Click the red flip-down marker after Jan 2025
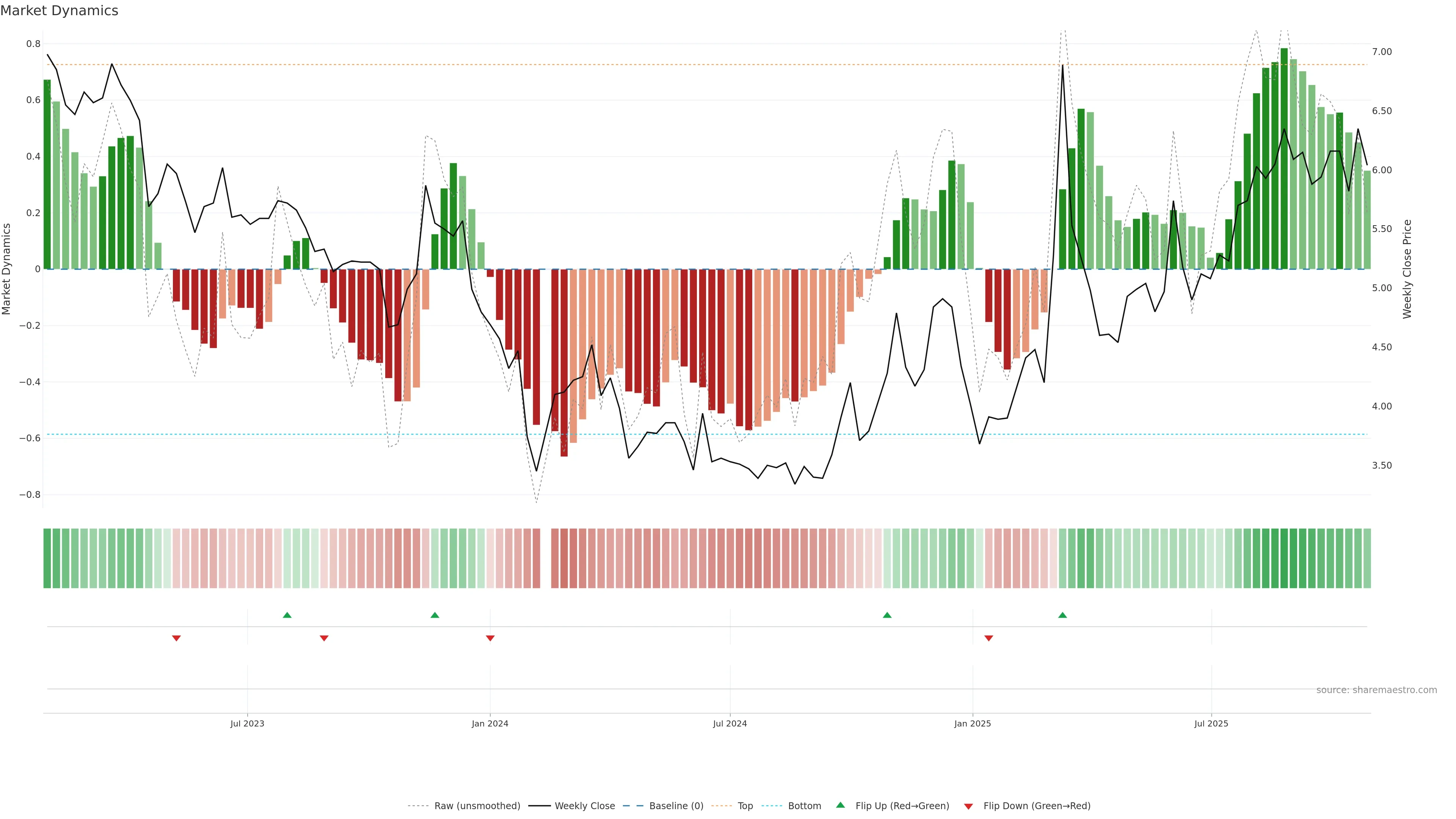The image size is (1456, 819). (988, 638)
